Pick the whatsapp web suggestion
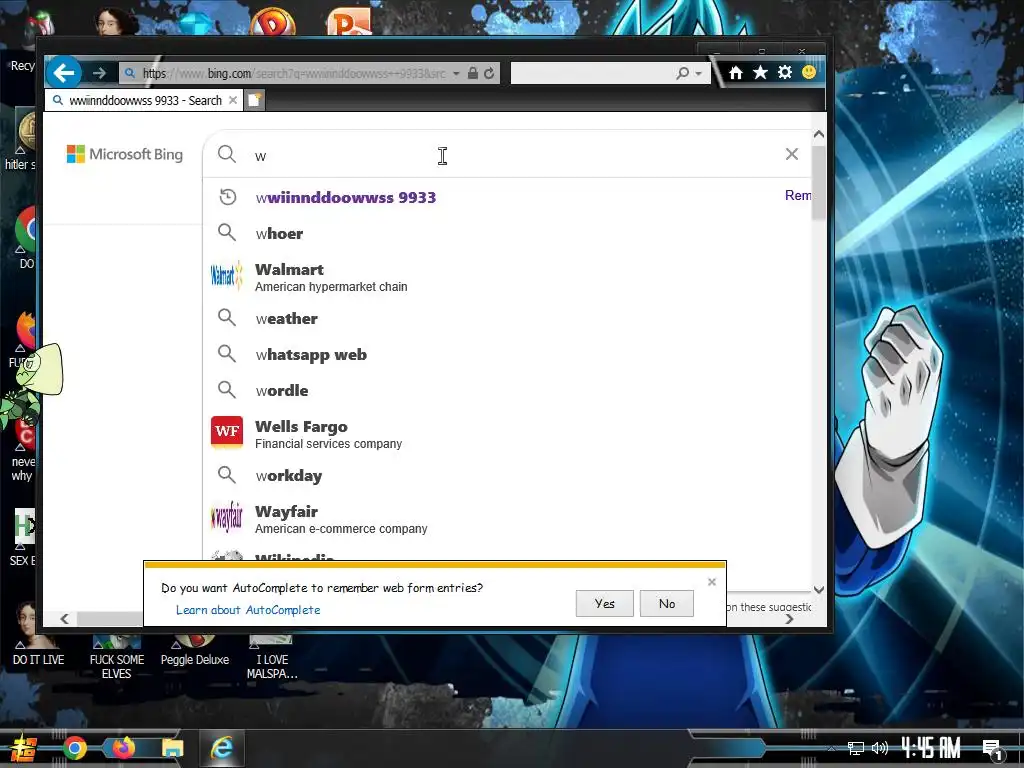1024x768 pixels. tap(311, 355)
